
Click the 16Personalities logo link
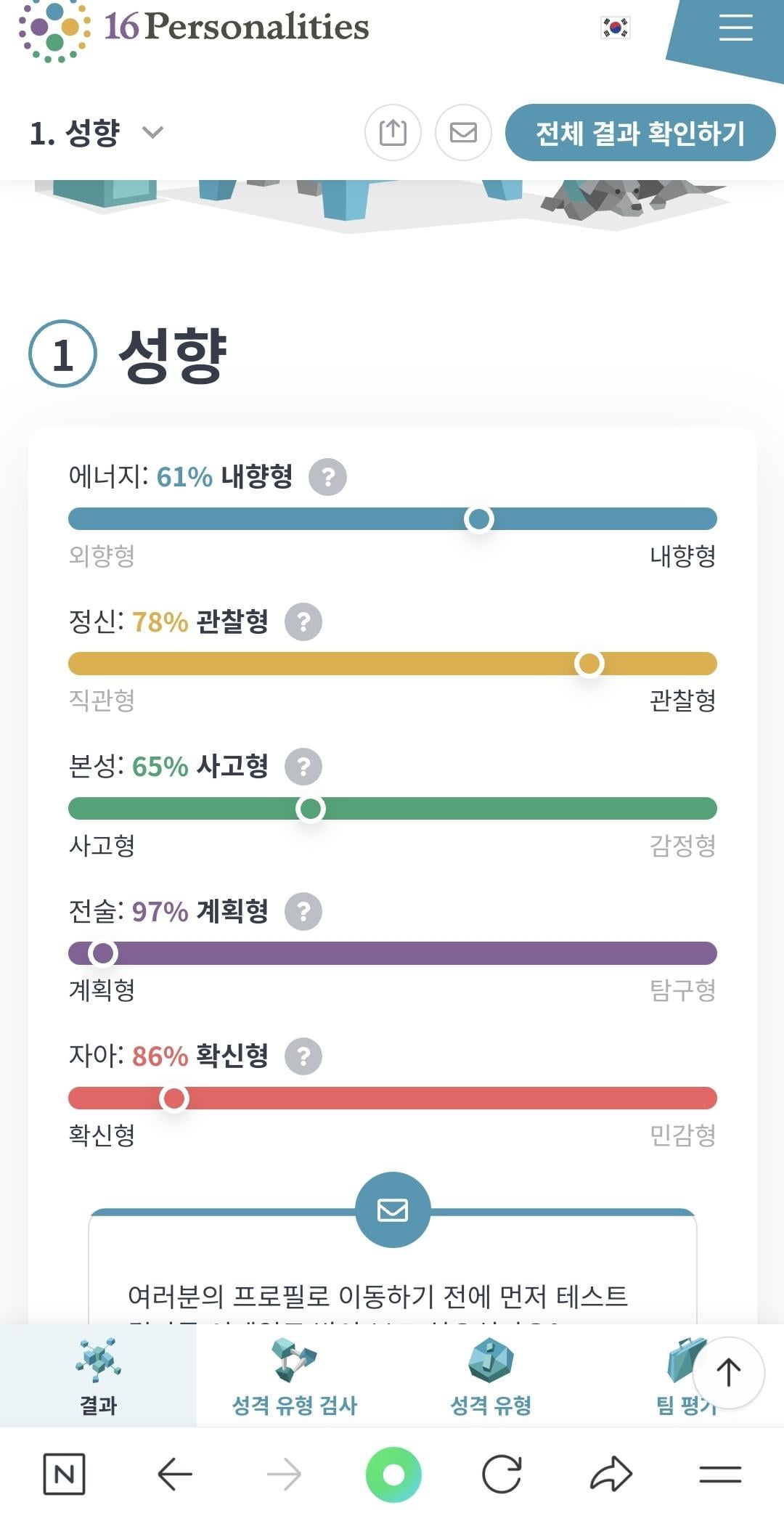194,29
